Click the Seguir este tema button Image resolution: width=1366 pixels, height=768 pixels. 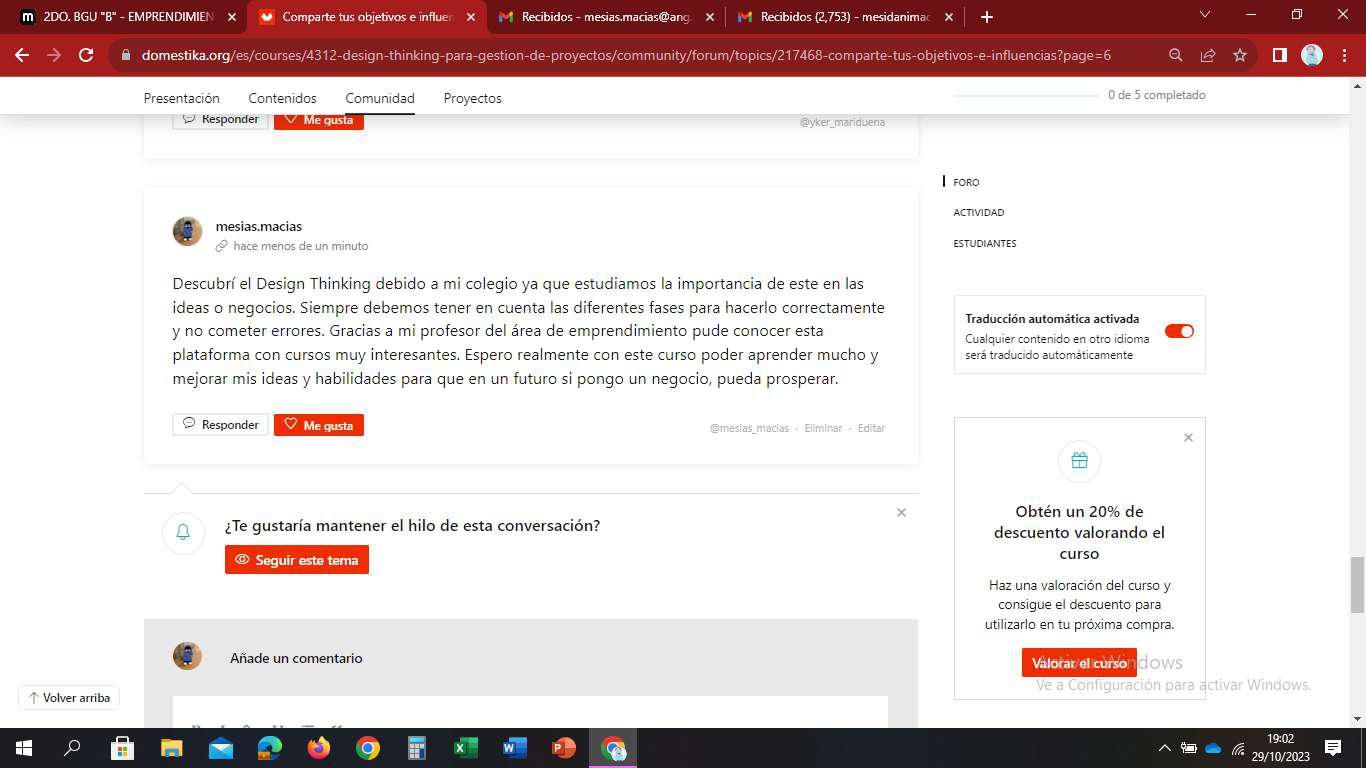tap(297, 560)
